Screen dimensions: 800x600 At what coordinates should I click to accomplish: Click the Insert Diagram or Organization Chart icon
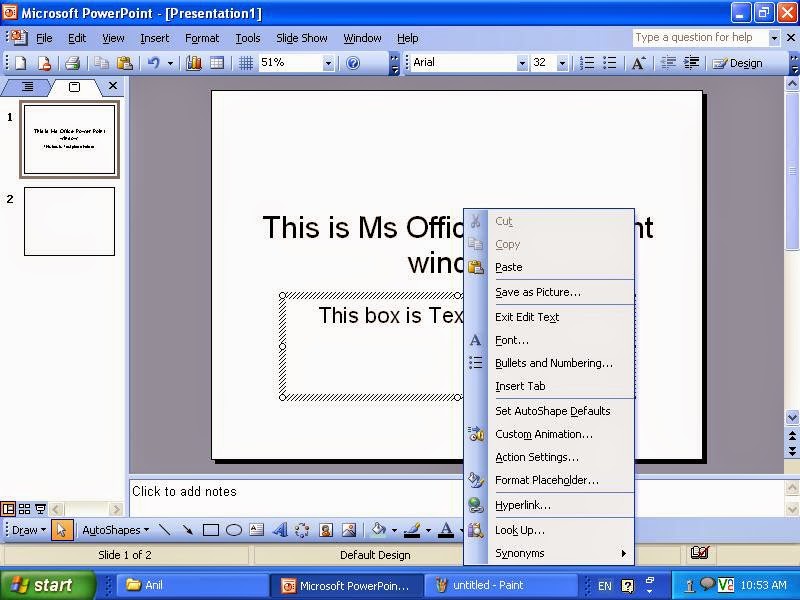[302, 531]
